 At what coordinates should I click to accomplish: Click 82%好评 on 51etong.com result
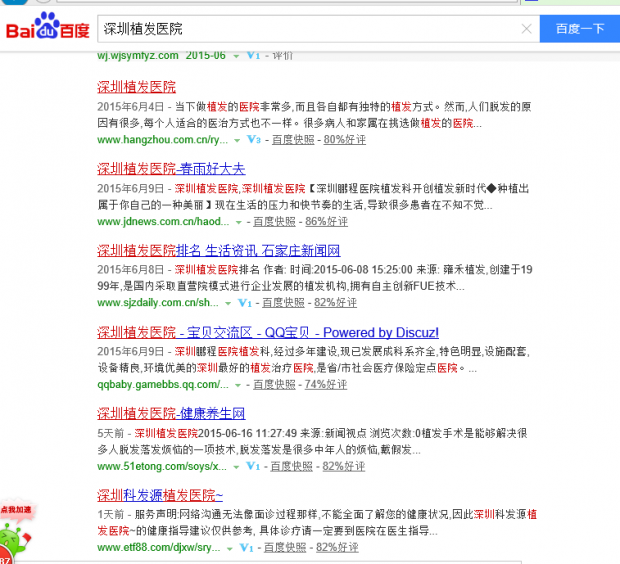click(344, 466)
